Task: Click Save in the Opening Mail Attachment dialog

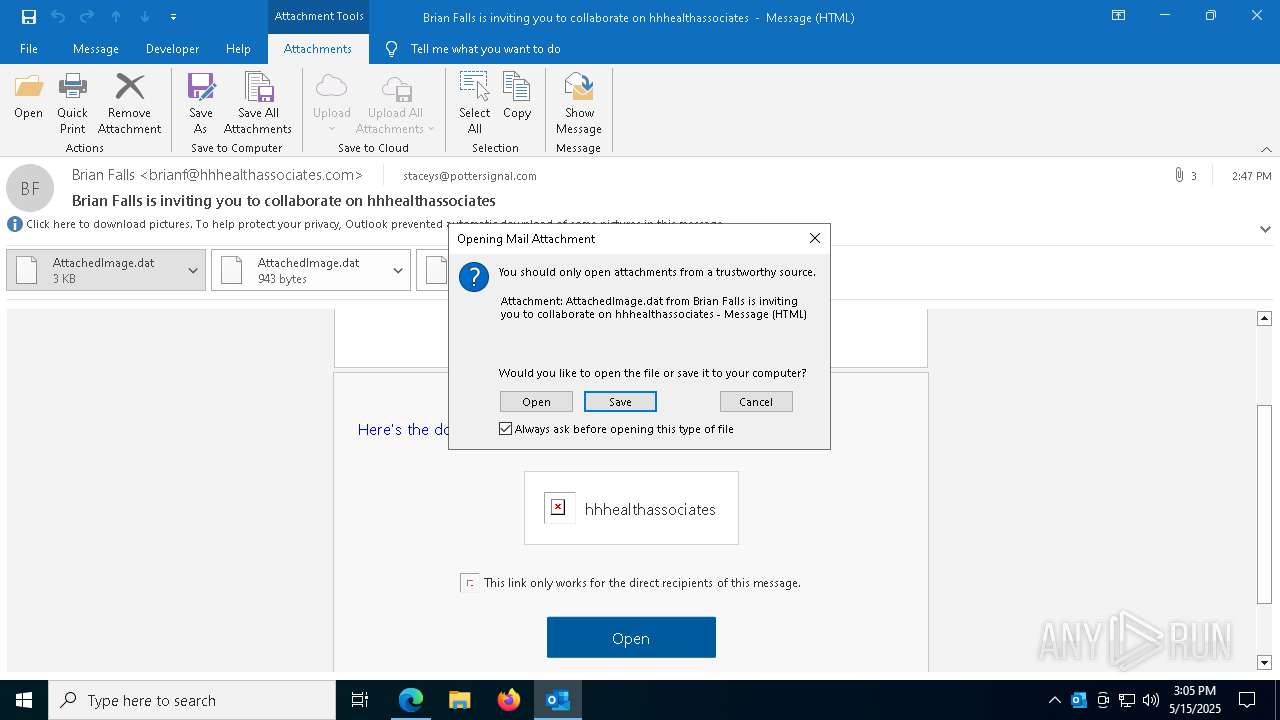Action: [x=620, y=401]
